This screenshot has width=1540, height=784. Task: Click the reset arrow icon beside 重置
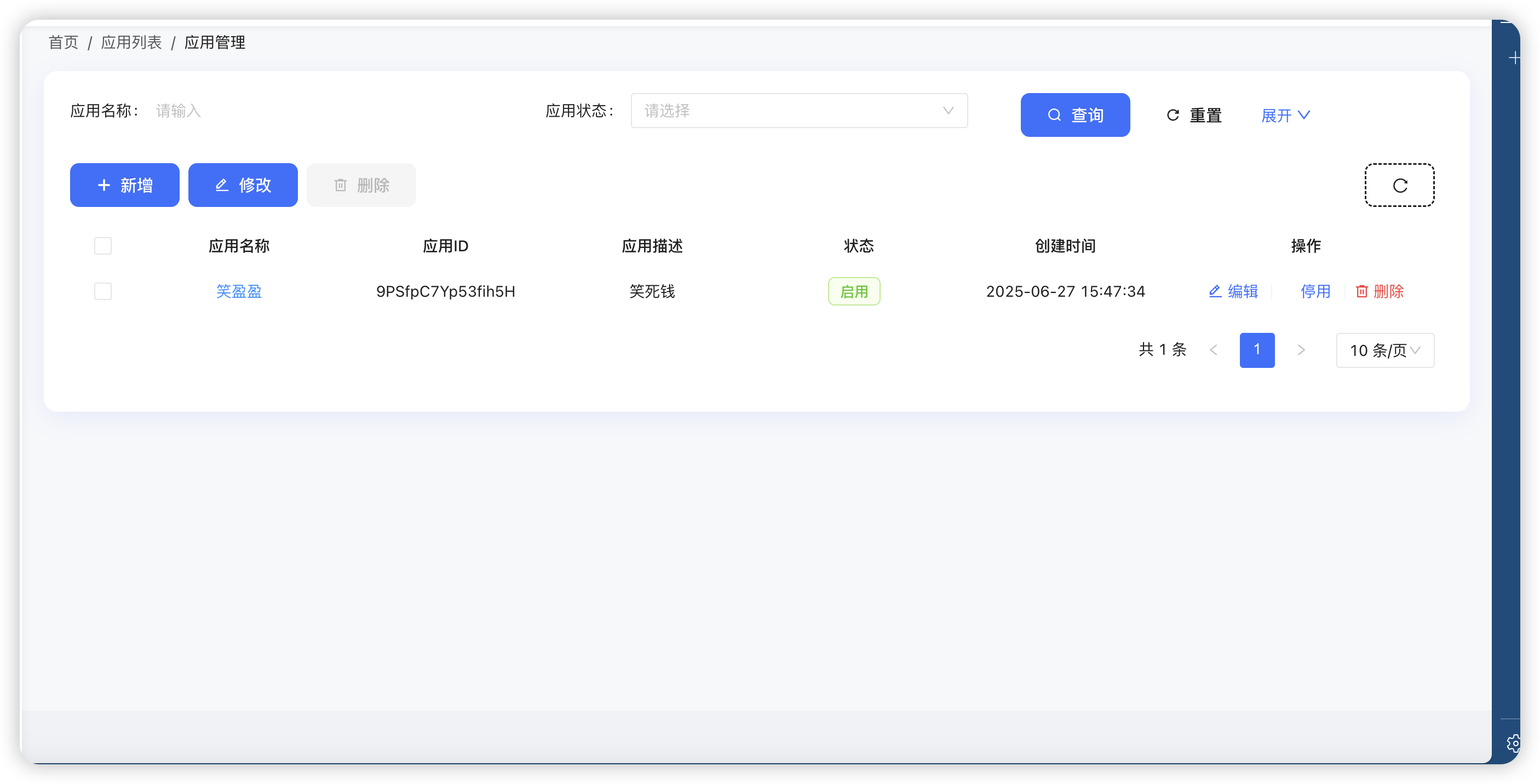tap(1172, 116)
